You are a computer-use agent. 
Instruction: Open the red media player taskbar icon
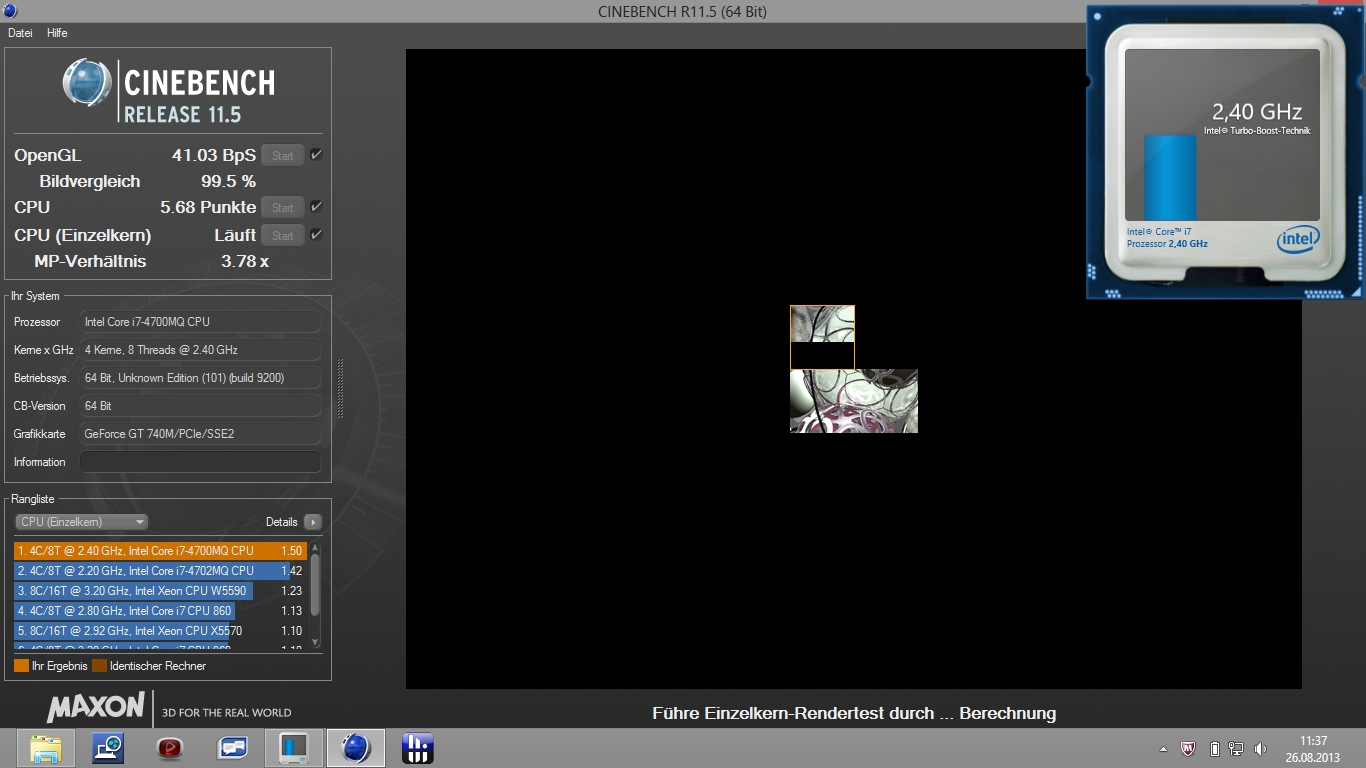click(170, 748)
